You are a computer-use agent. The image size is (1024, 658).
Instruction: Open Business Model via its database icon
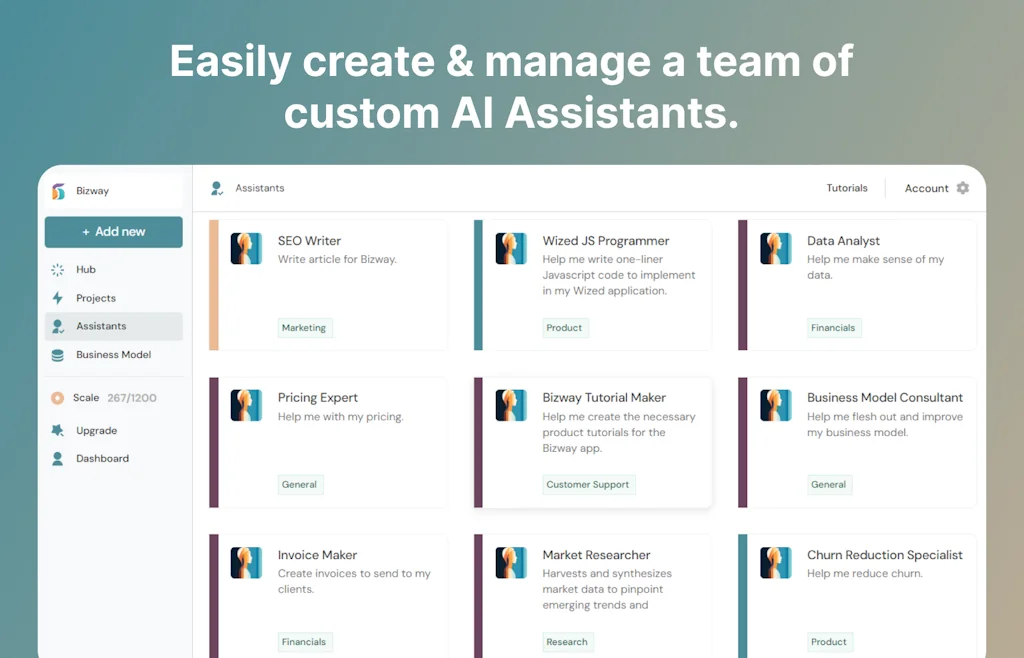click(57, 354)
